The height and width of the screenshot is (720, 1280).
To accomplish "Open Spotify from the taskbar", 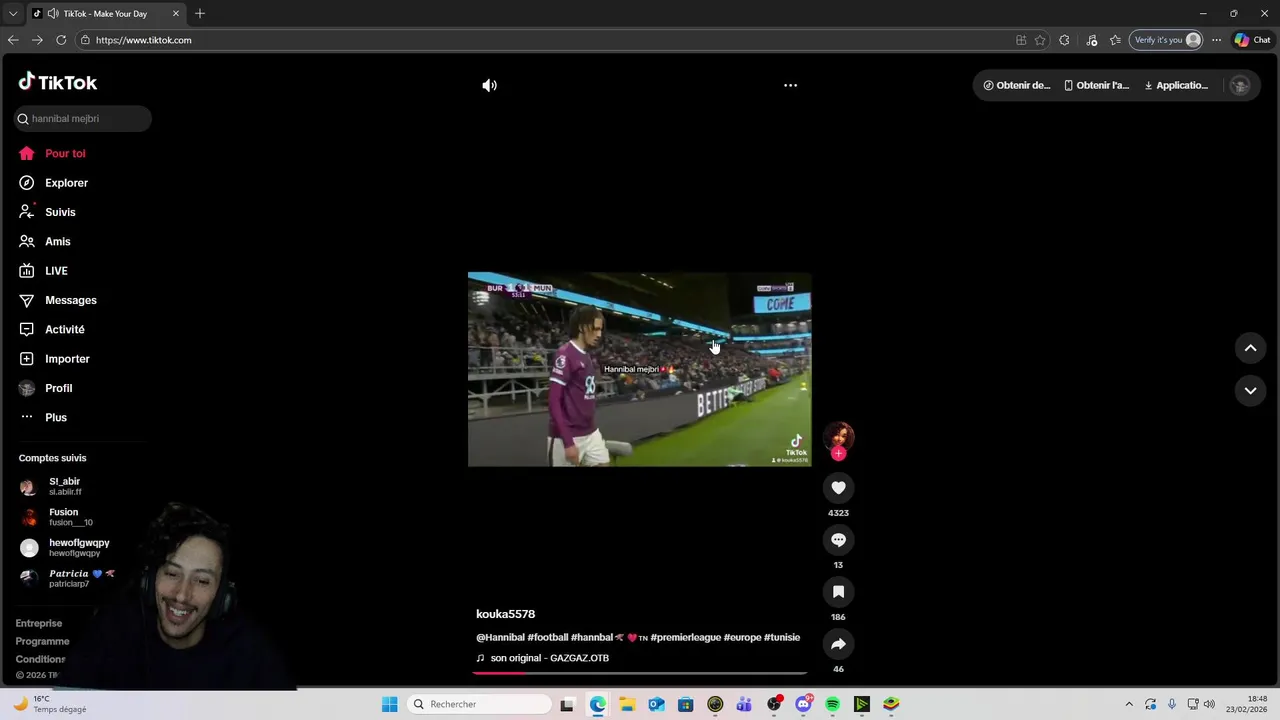I will (832, 704).
